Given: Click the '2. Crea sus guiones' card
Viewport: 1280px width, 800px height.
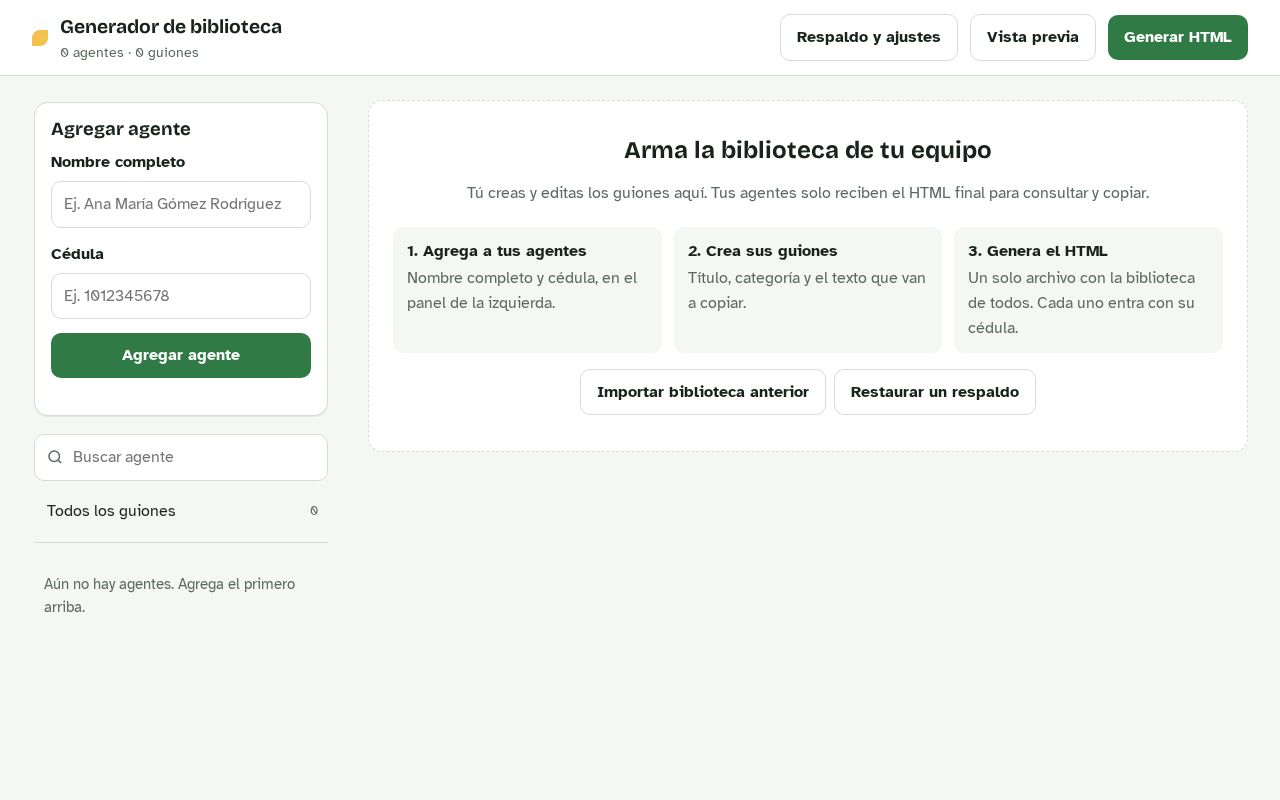Looking at the screenshot, I should tap(808, 290).
